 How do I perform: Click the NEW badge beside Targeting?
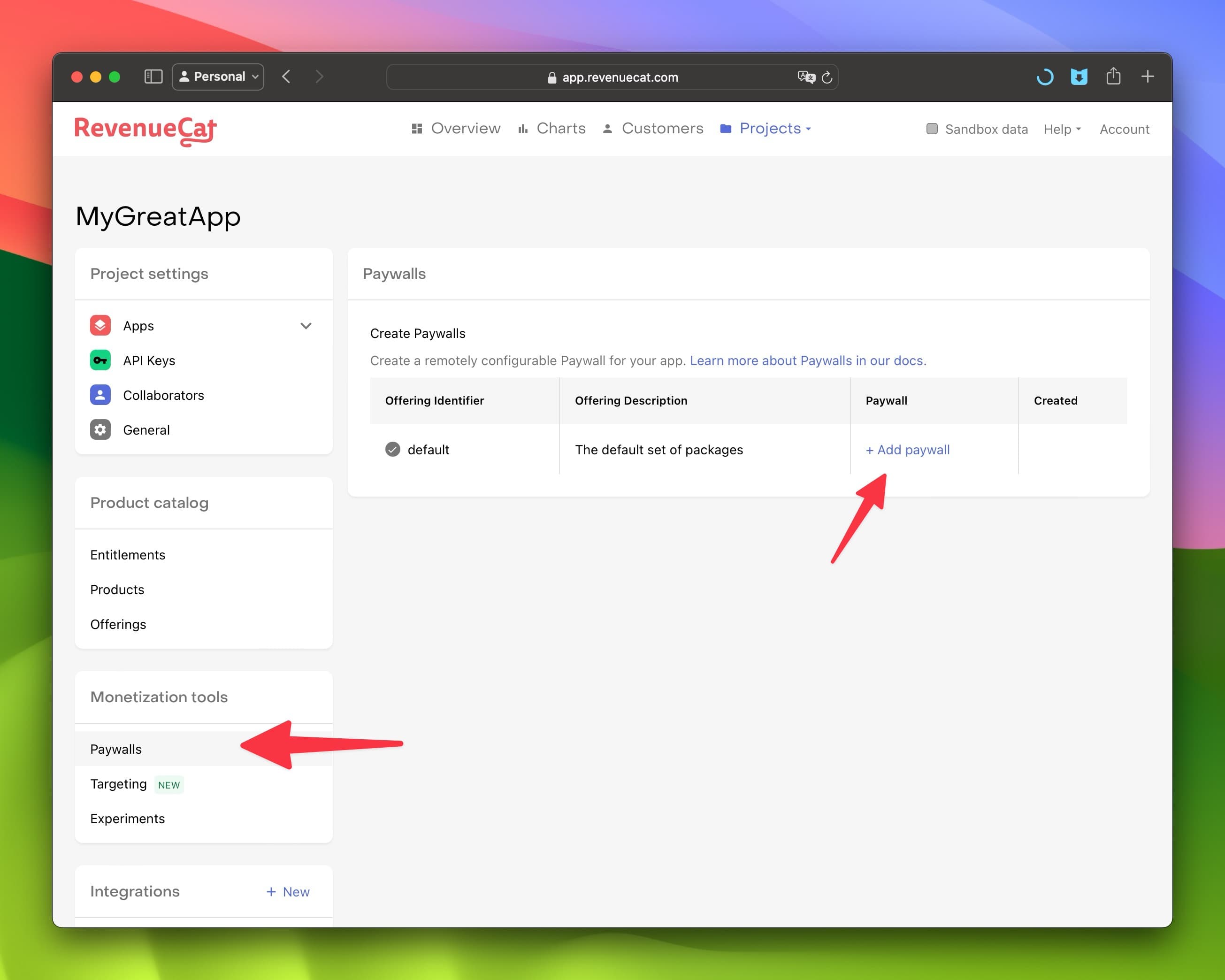pos(169,785)
